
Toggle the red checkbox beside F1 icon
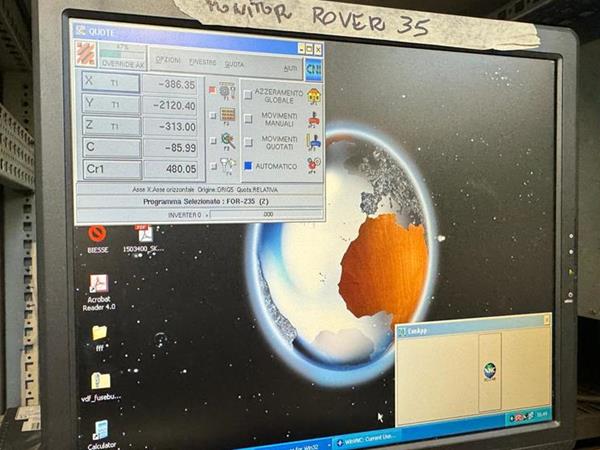tap(212, 90)
